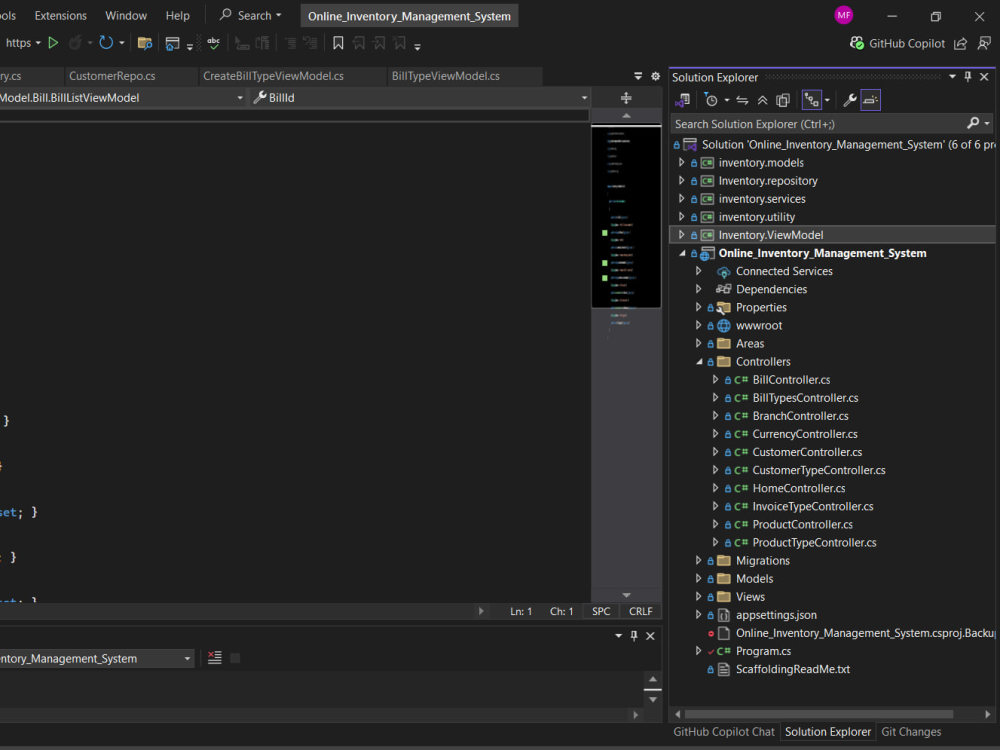Image resolution: width=1000 pixels, height=750 pixels.
Task: Open the BillListViewModel type navigation dropdown
Action: [x=240, y=98]
